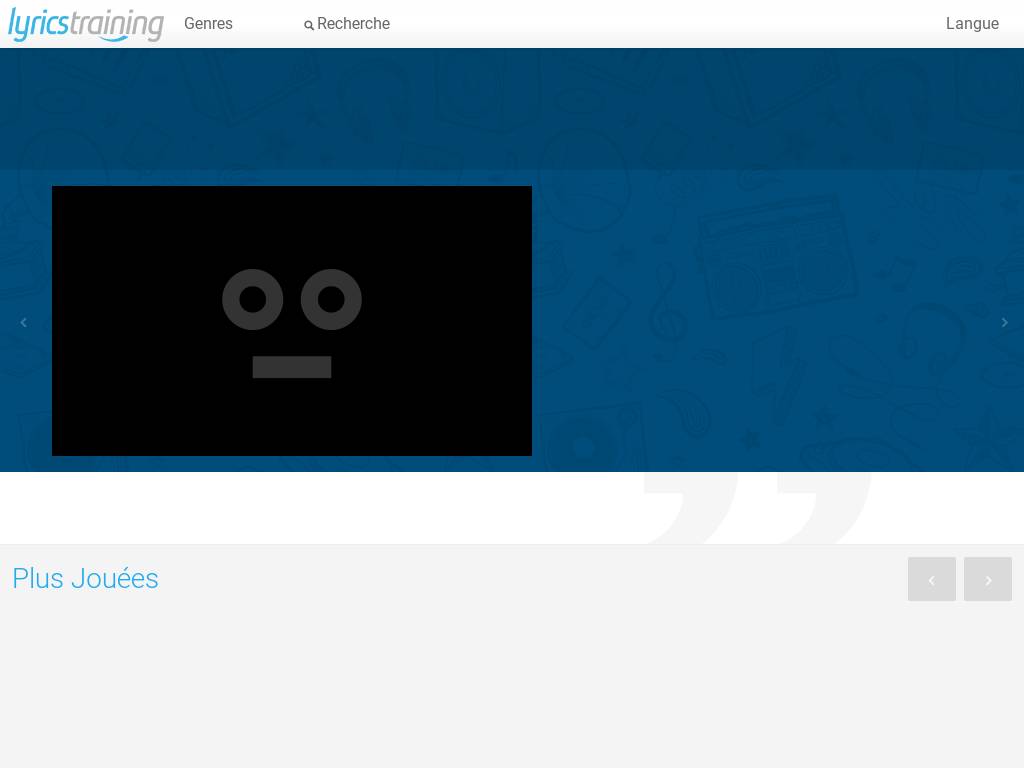Show previous Plus Jouées items

tap(931, 579)
